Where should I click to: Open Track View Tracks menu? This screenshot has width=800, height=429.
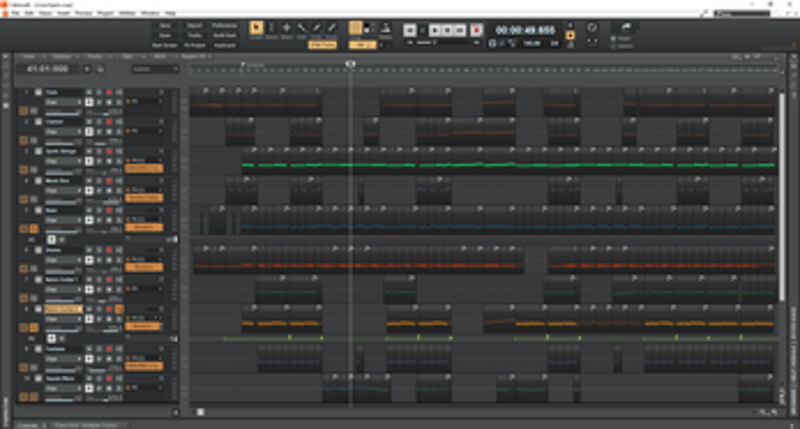(94, 57)
